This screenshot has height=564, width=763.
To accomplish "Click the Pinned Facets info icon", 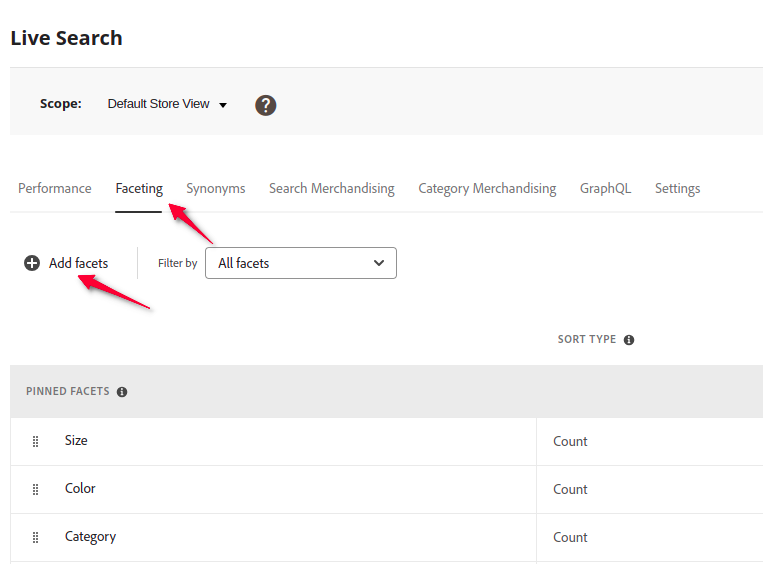I will (122, 392).
